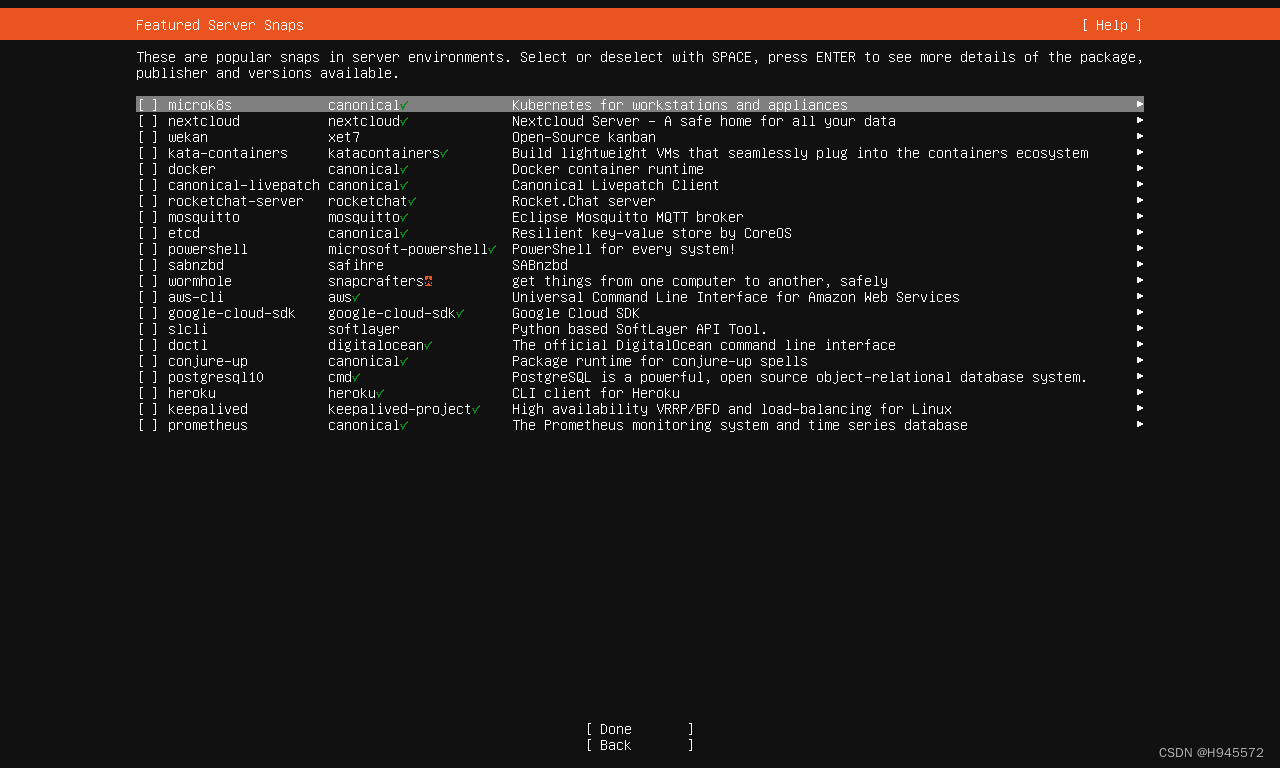This screenshot has height=768, width=1280.
Task: Open the wormhole row details arrow
Action: click(x=1140, y=280)
